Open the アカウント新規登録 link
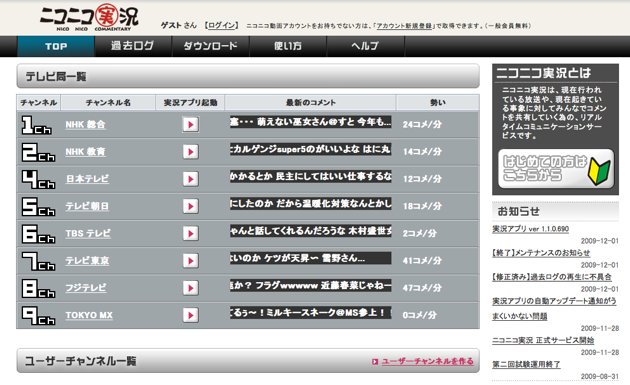630x385 pixels. point(404,26)
